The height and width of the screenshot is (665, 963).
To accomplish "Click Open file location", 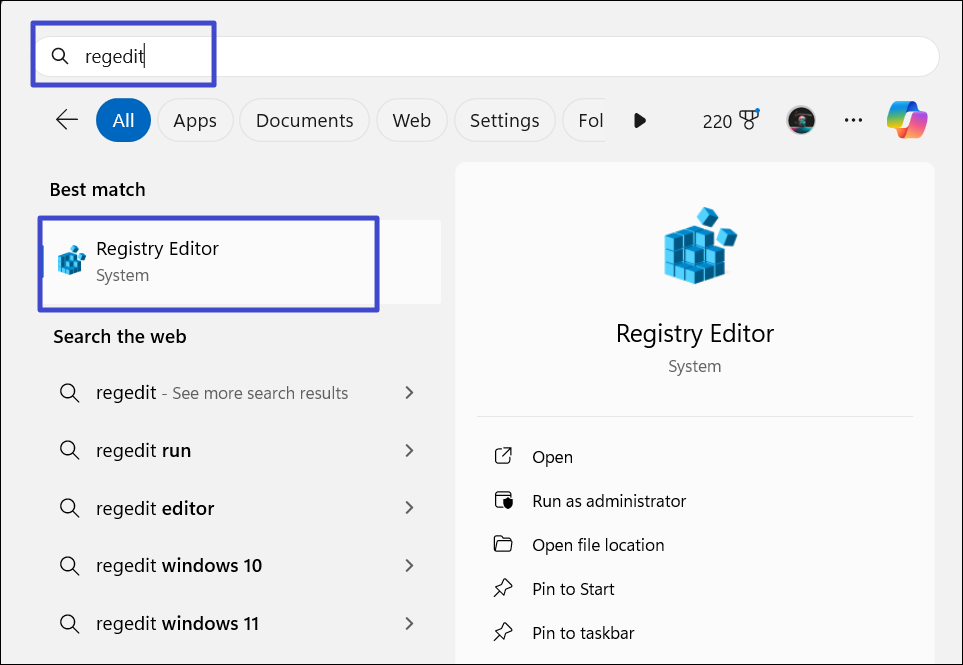I will (x=598, y=545).
